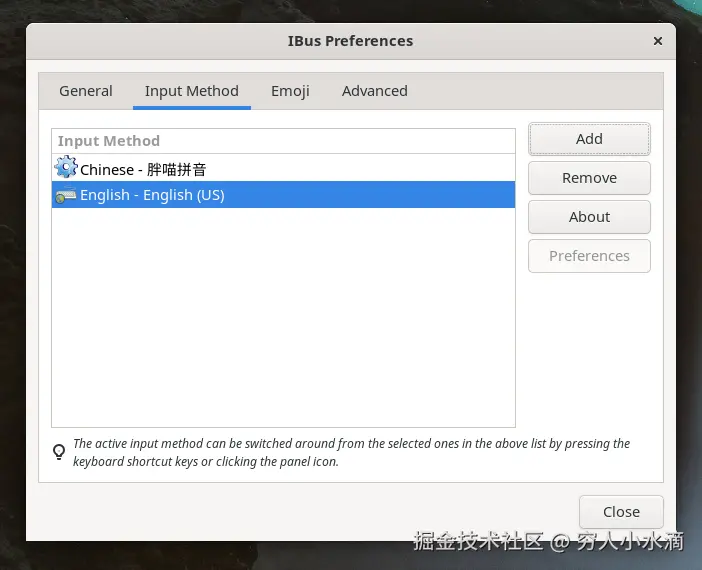Click the gear icon beside Chinese input method

(x=66, y=167)
